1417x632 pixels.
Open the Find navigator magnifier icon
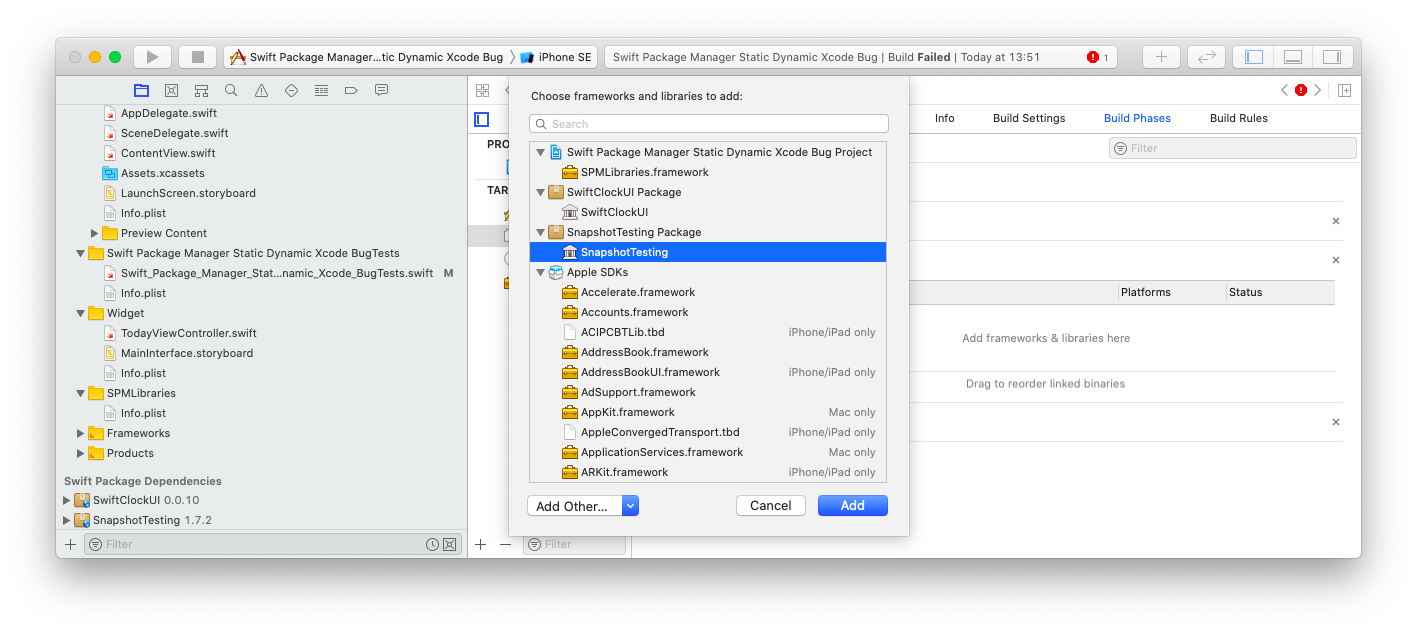point(231,90)
